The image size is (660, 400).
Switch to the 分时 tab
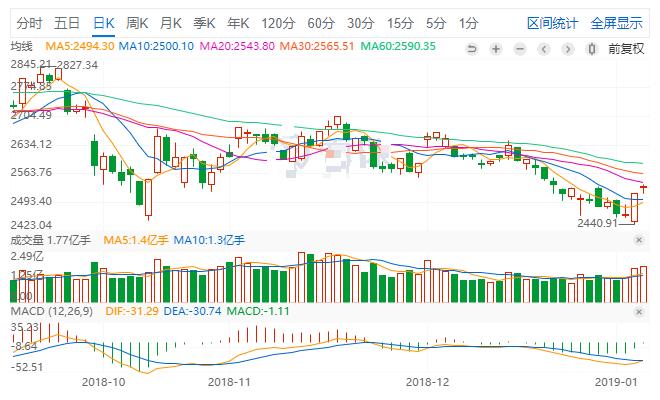(x=29, y=22)
